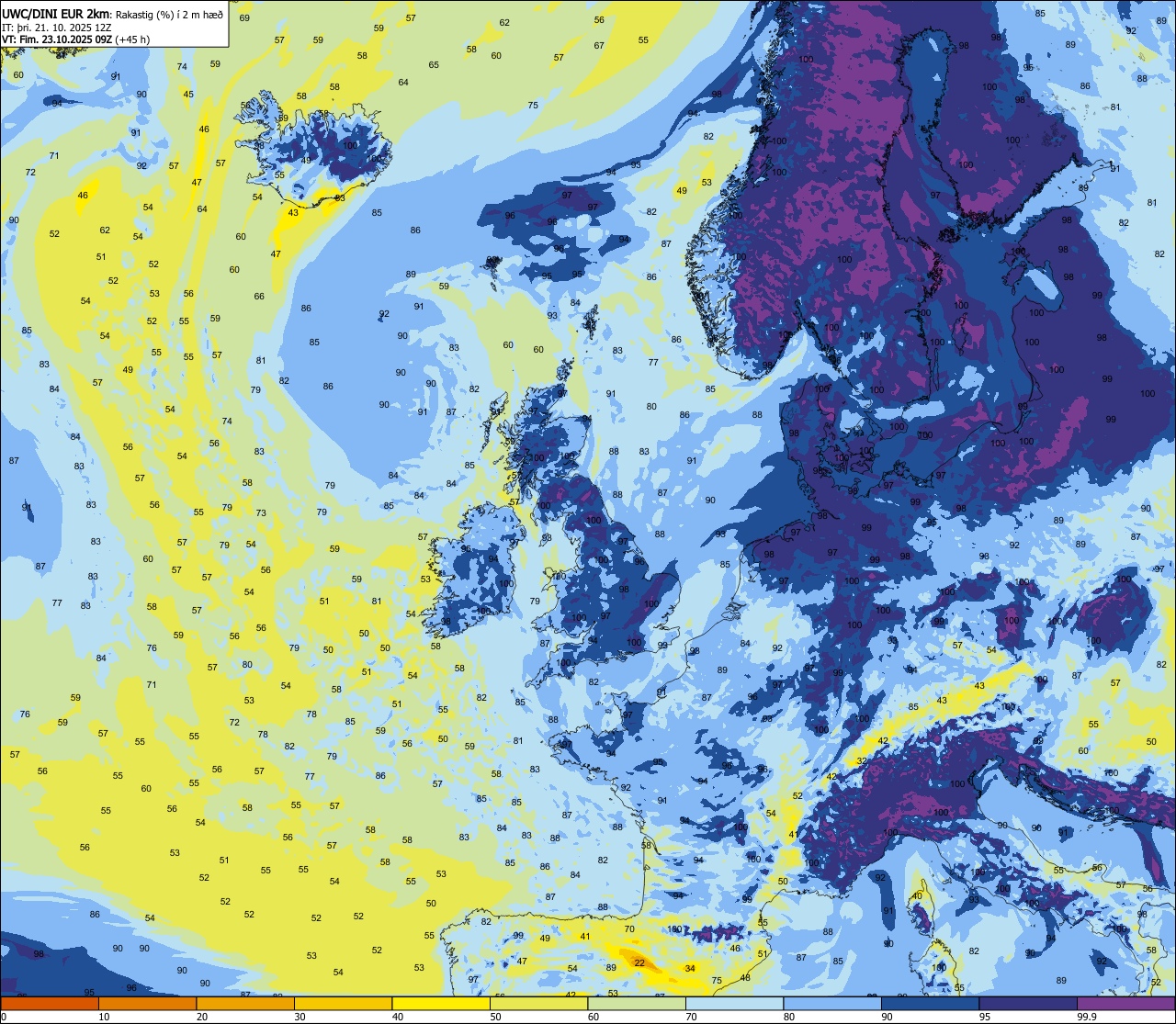Image resolution: width=1176 pixels, height=1024 pixels.
Task: Click the 10–20% orange legend swatch
Action: pos(147,1004)
